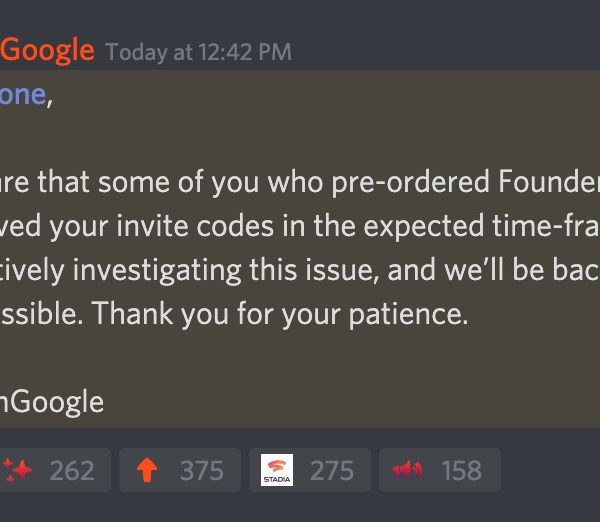Click the blue everyone mention
This screenshot has width=600, height=522.
click(x=22, y=95)
